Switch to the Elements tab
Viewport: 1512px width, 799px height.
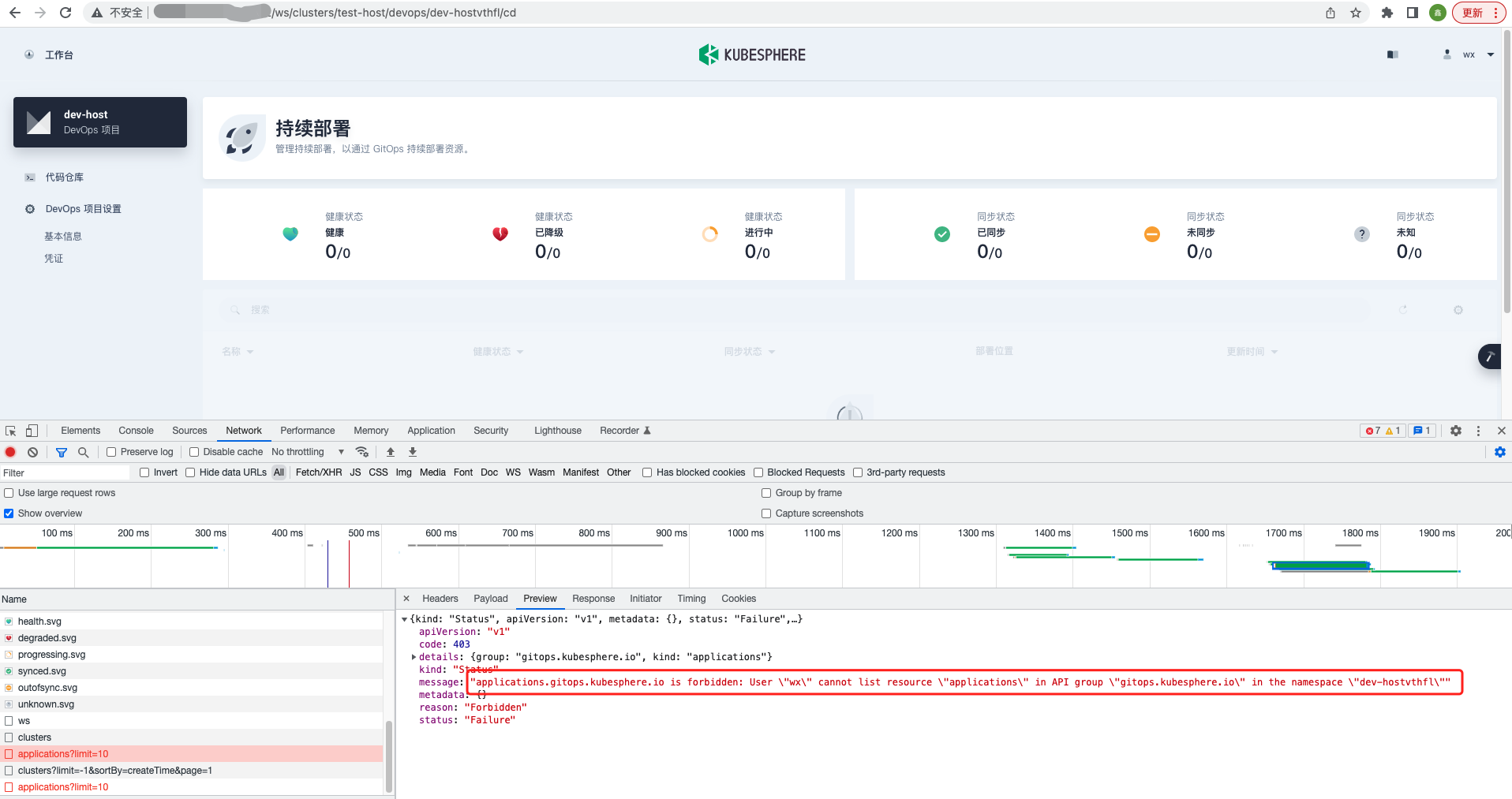point(80,431)
